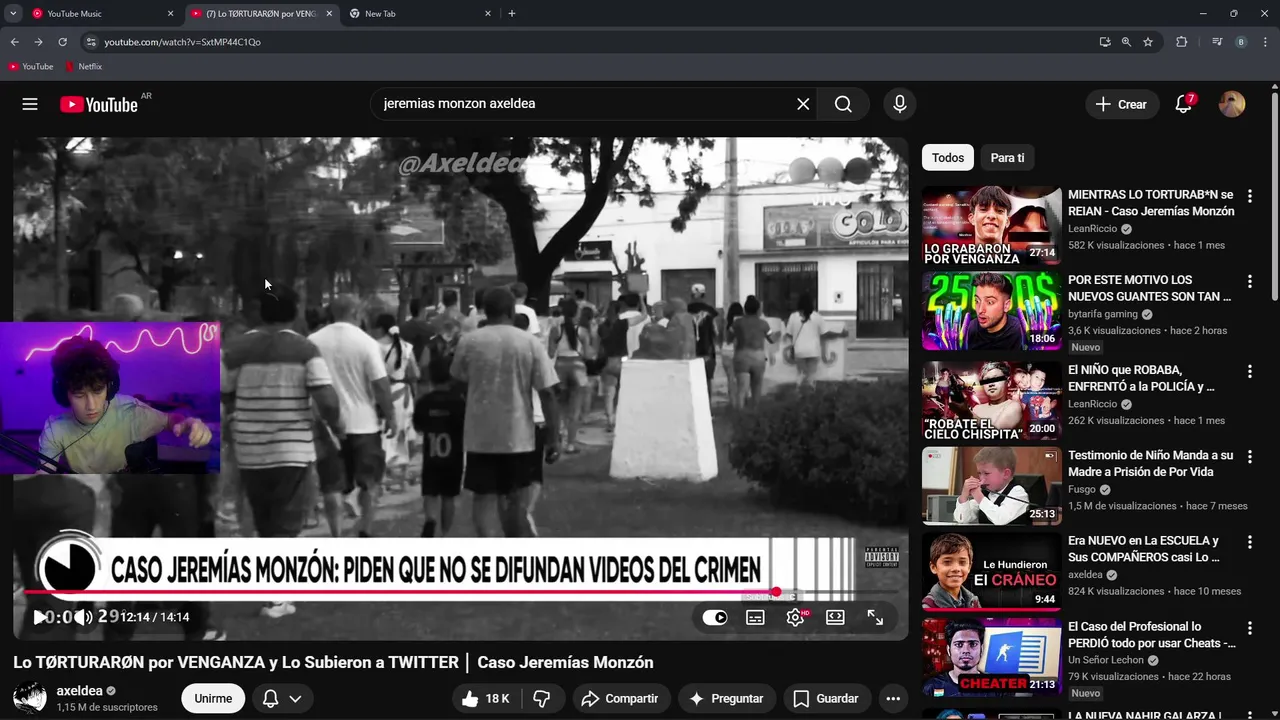View site information icon in address bar
This screenshot has width=1280, height=720.
pos(91,42)
